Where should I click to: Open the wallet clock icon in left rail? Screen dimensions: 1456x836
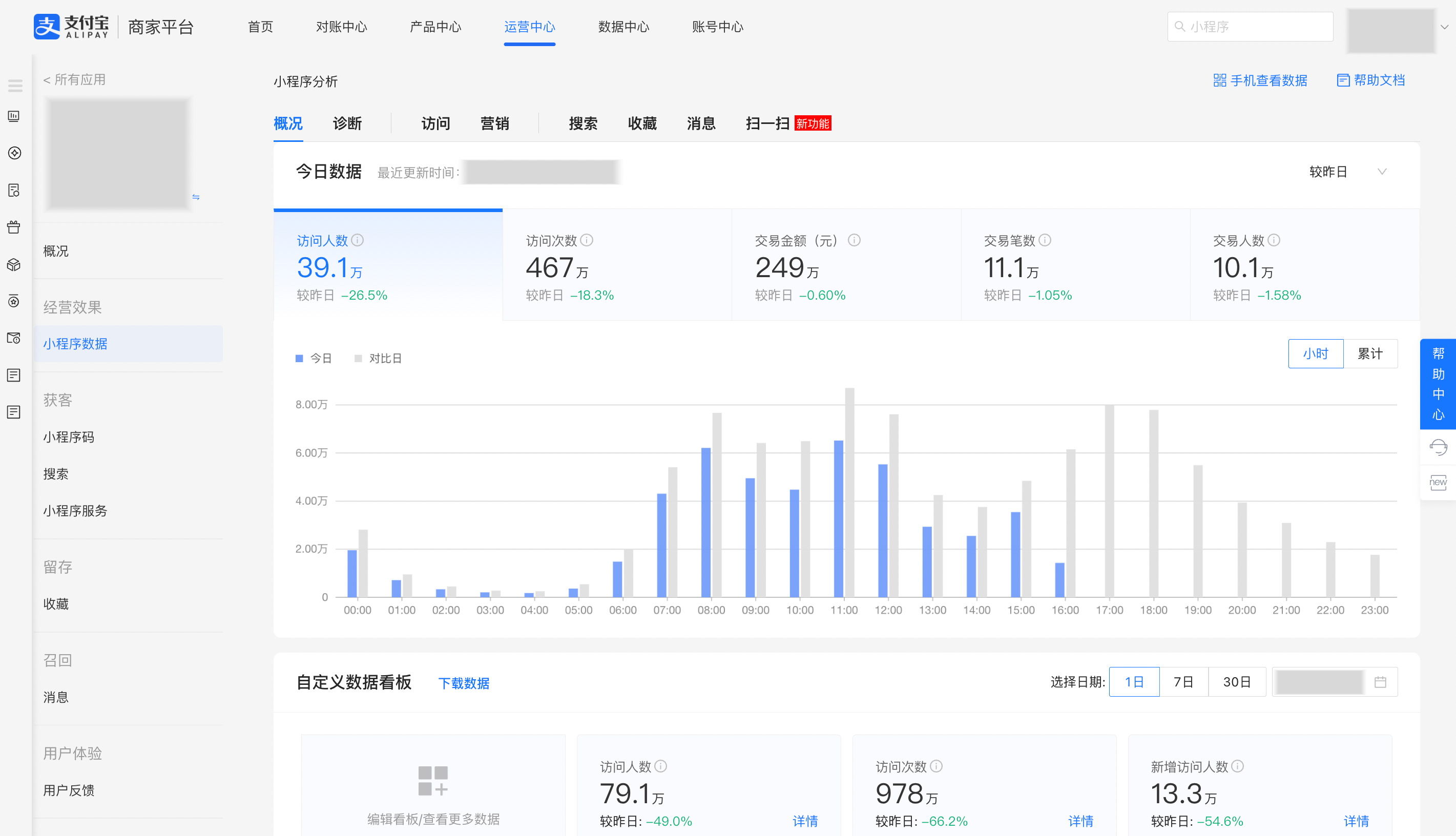click(x=14, y=338)
